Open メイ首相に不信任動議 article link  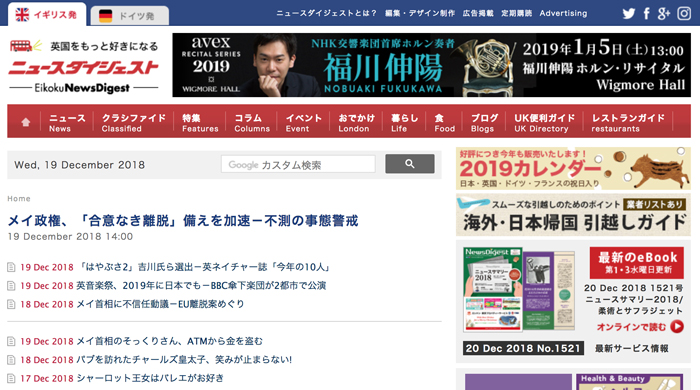tap(160, 304)
